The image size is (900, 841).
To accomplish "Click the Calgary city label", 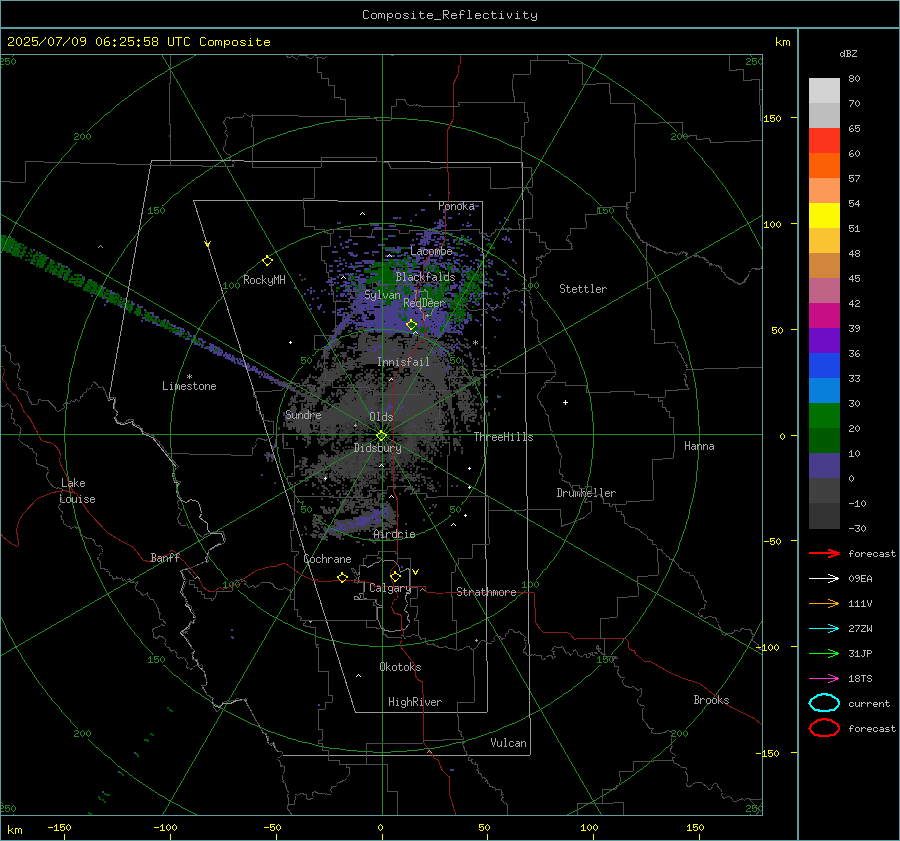I will pos(390,588).
